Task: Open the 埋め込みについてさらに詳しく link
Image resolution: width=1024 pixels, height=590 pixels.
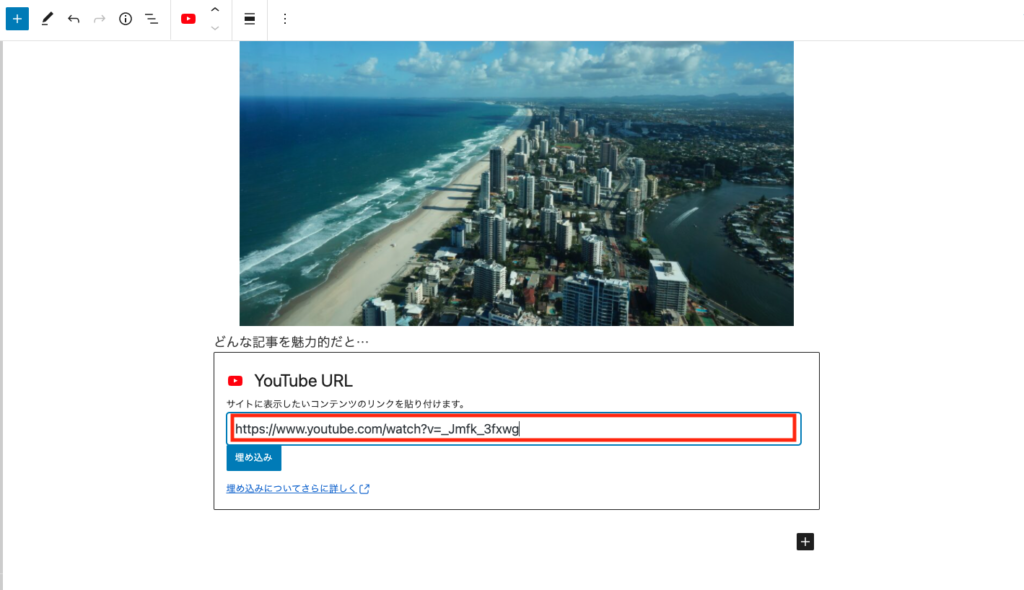Action: pos(298,489)
